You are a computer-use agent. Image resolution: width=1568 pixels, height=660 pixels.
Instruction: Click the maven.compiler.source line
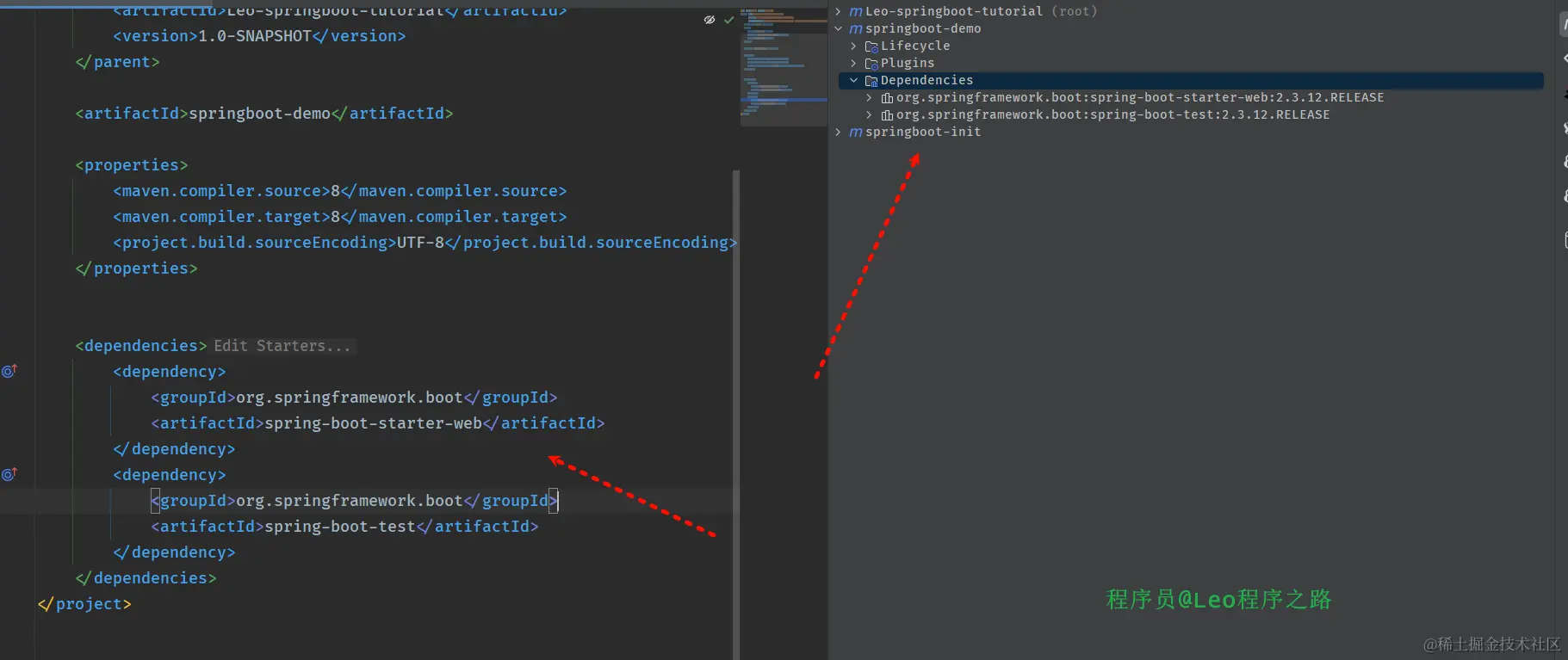point(340,191)
